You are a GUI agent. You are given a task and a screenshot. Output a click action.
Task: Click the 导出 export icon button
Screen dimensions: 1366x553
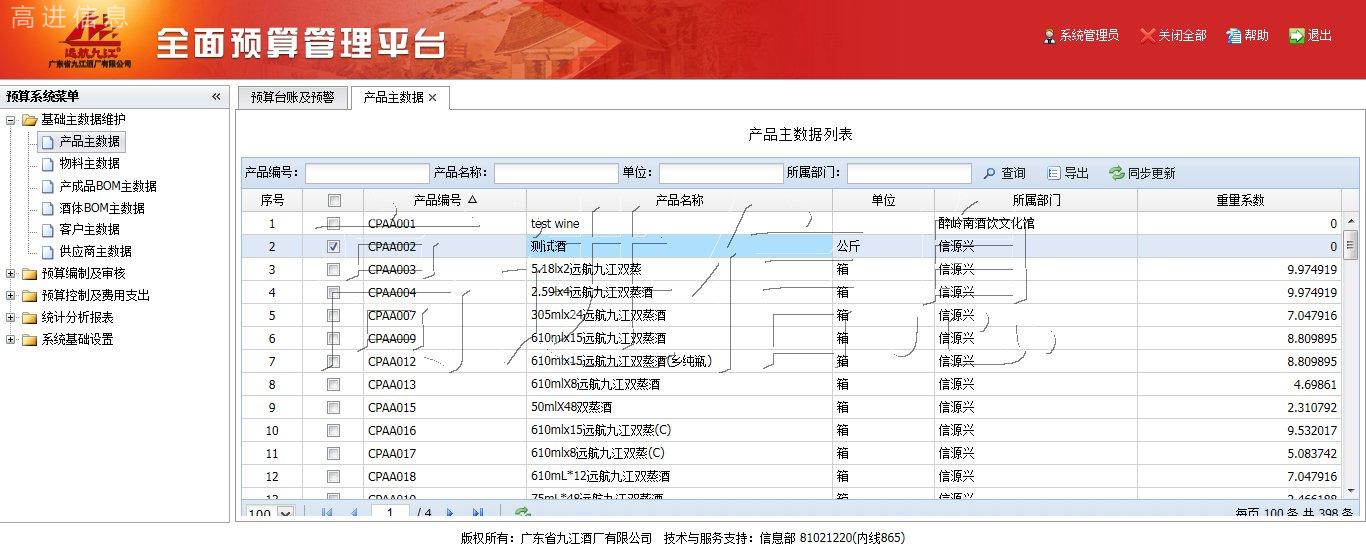click(x=1054, y=173)
